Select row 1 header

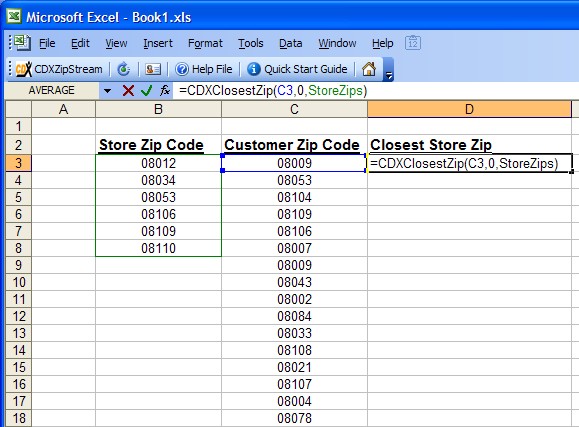(18, 126)
